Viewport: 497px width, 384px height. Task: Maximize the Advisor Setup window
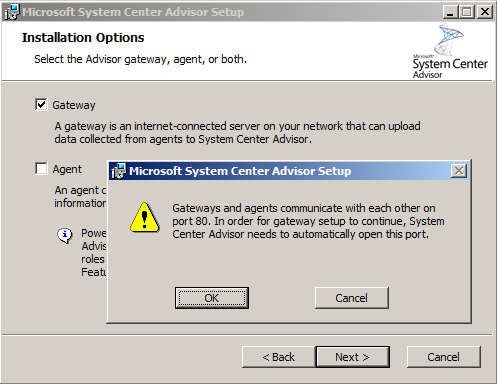[467, 12]
